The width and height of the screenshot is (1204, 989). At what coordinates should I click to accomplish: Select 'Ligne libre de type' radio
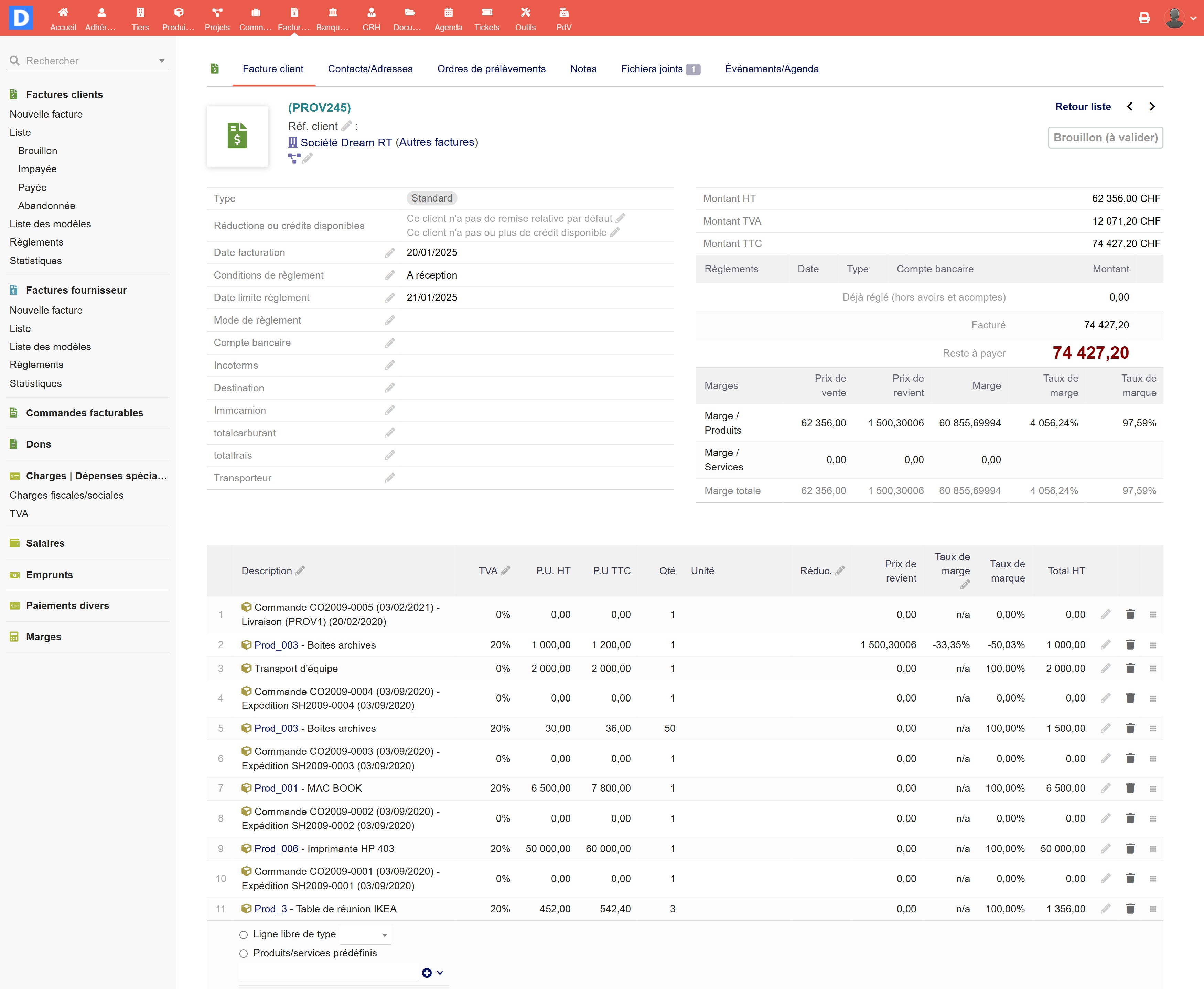click(244, 935)
